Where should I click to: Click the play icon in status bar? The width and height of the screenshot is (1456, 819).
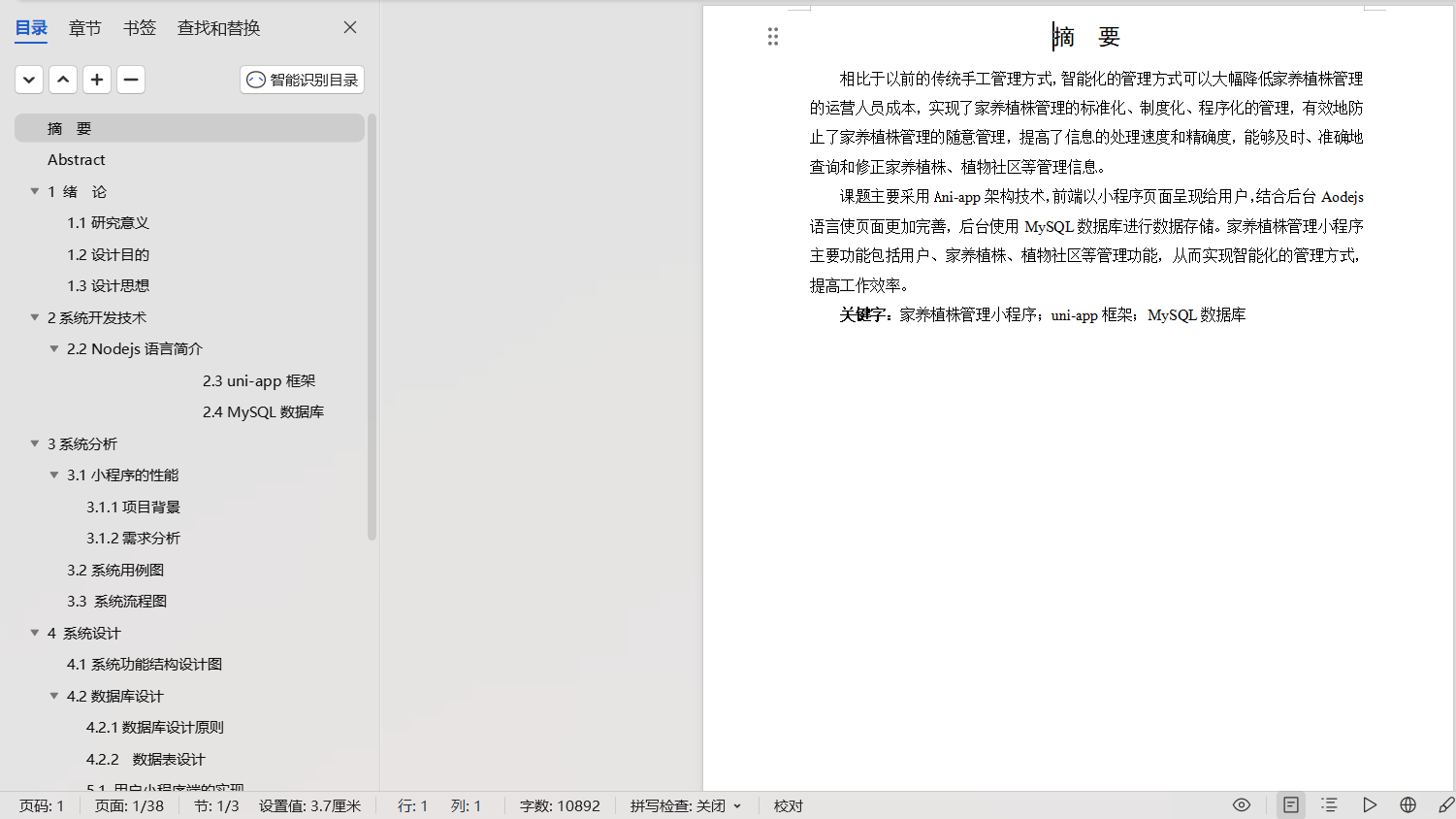(x=1369, y=805)
